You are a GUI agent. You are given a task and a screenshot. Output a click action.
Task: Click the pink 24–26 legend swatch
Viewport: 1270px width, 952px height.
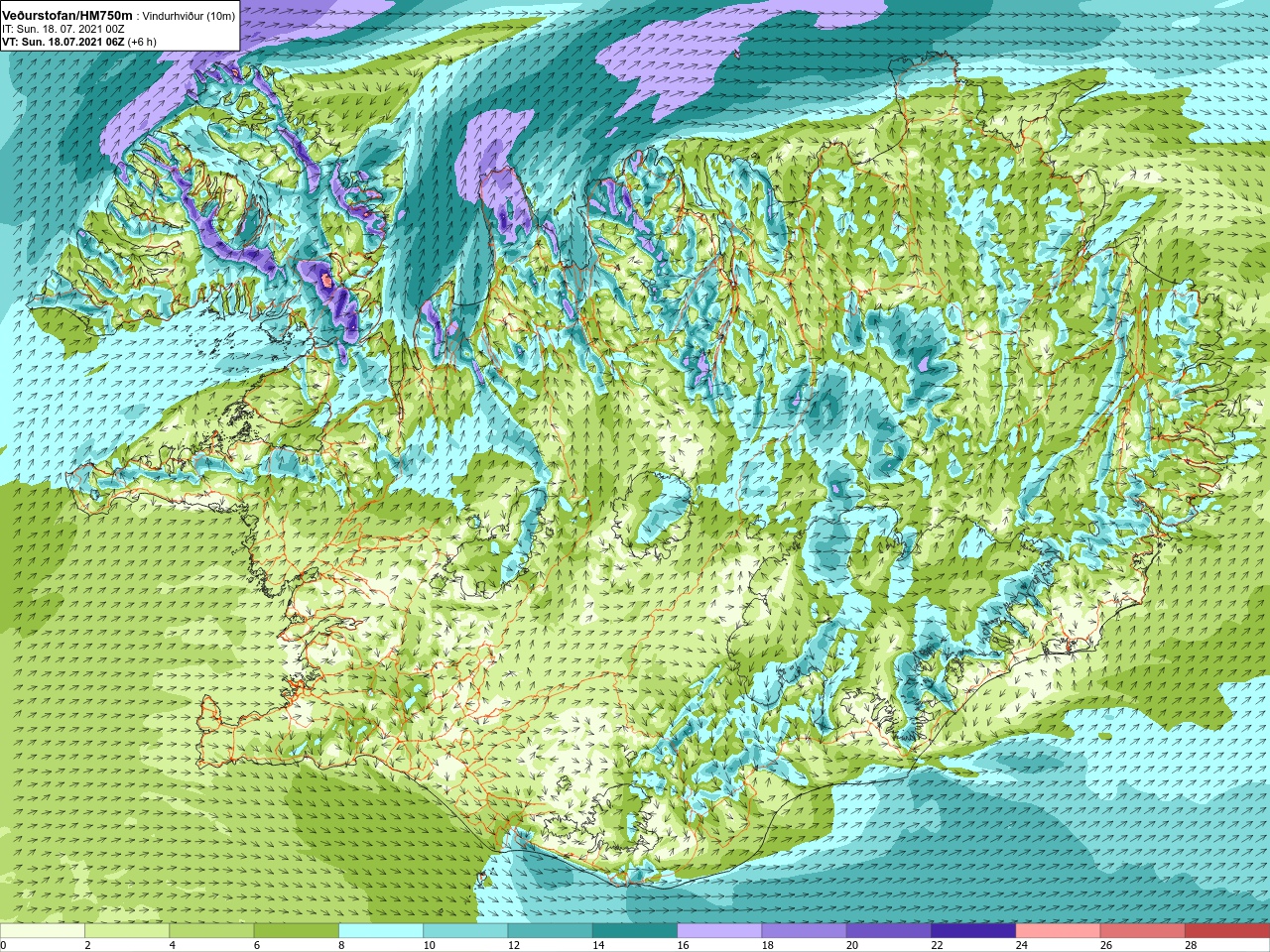pos(1058,930)
